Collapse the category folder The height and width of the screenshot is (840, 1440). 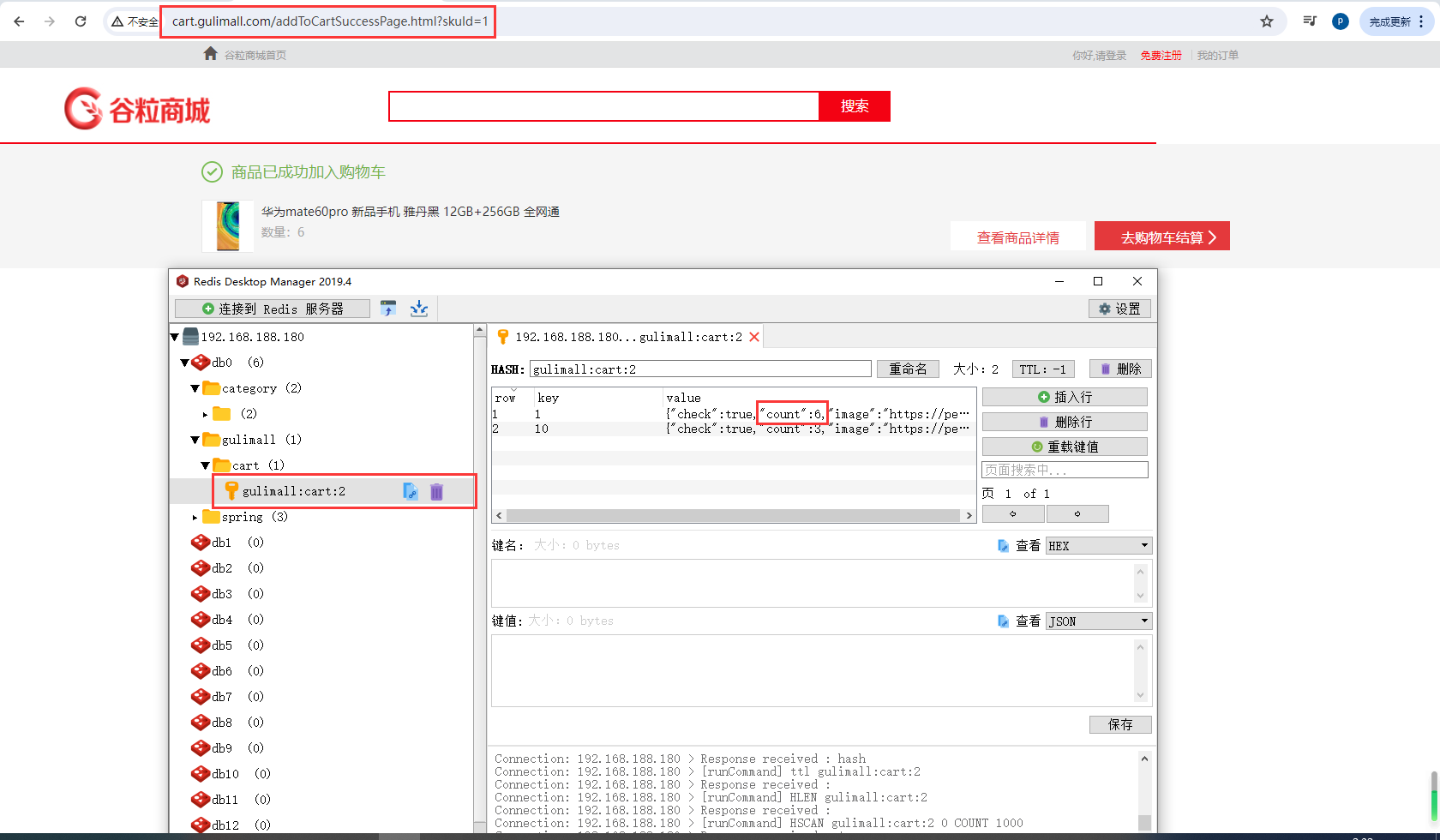click(x=195, y=388)
